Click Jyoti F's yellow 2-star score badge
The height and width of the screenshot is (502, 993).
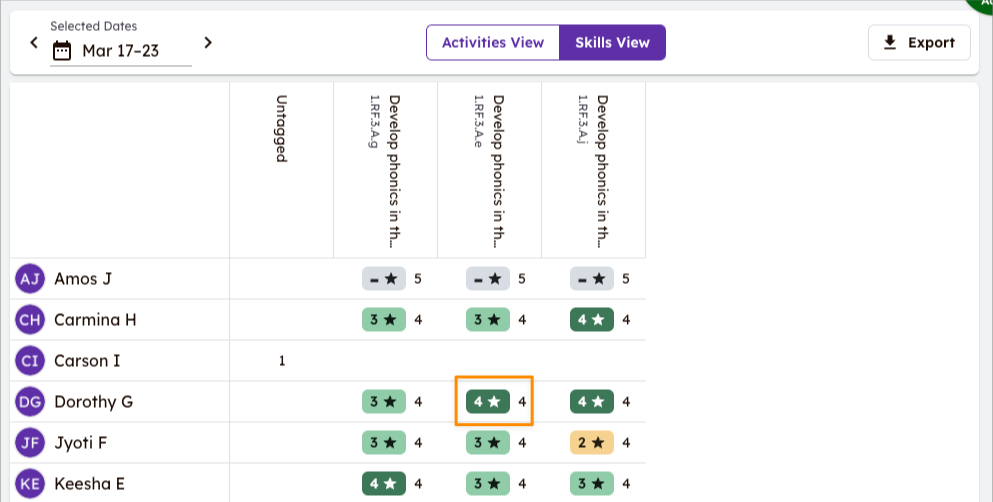(592, 443)
